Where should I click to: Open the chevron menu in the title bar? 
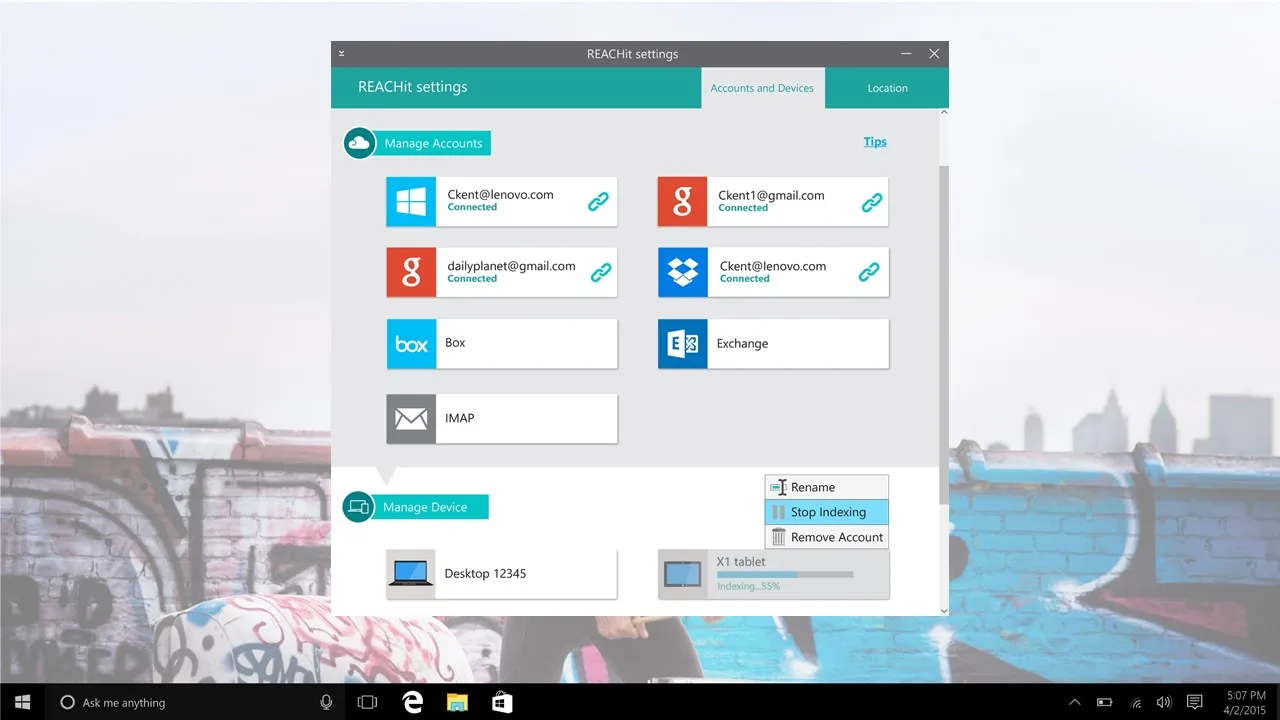(341, 53)
